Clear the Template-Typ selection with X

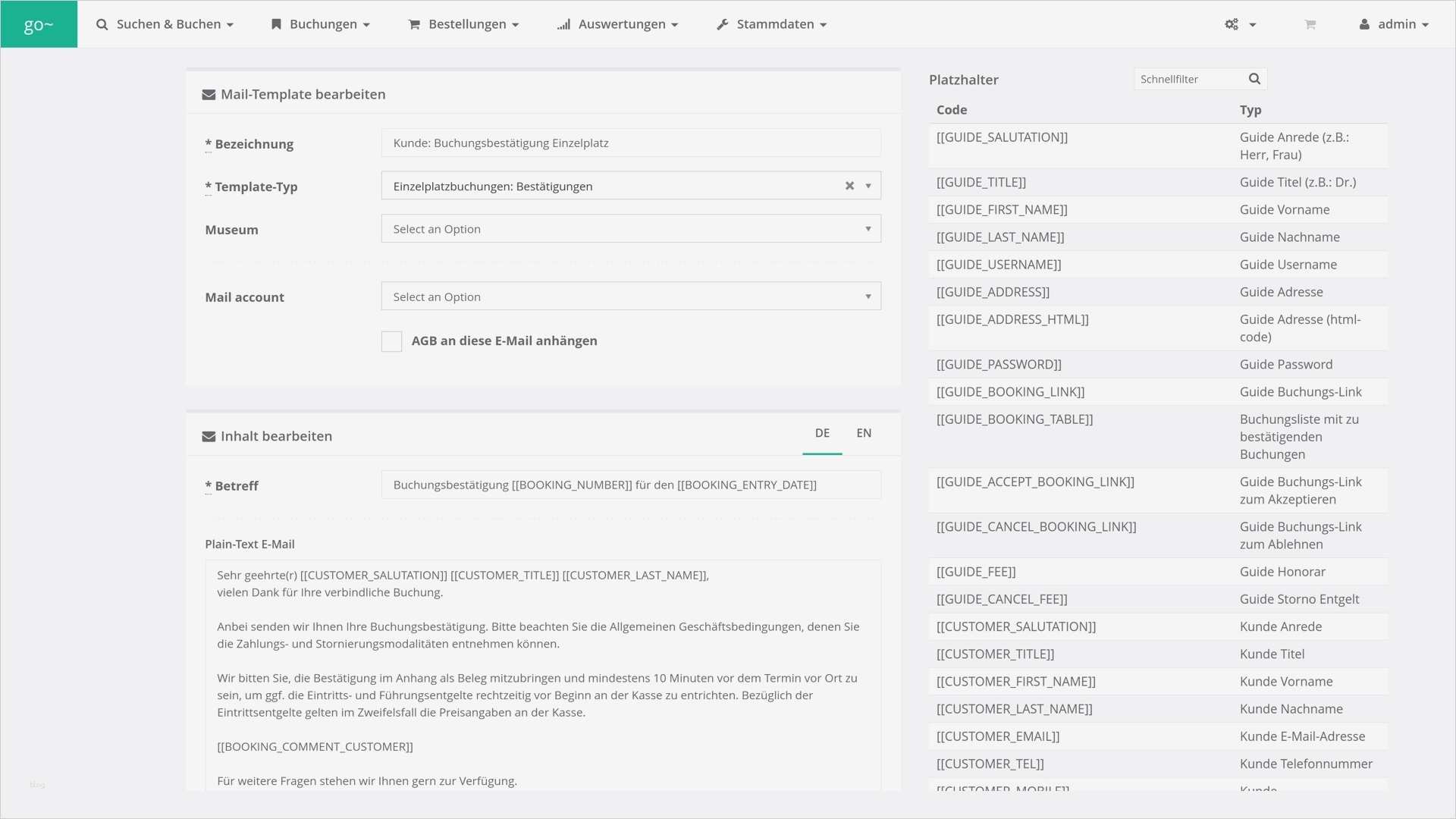pyautogui.click(x=849, y=186)
